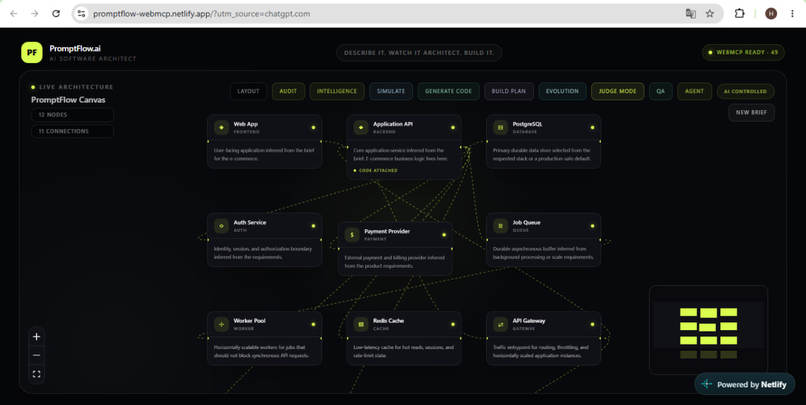
Task: Select the Application API node title
Action: click(x=393, y=124)
